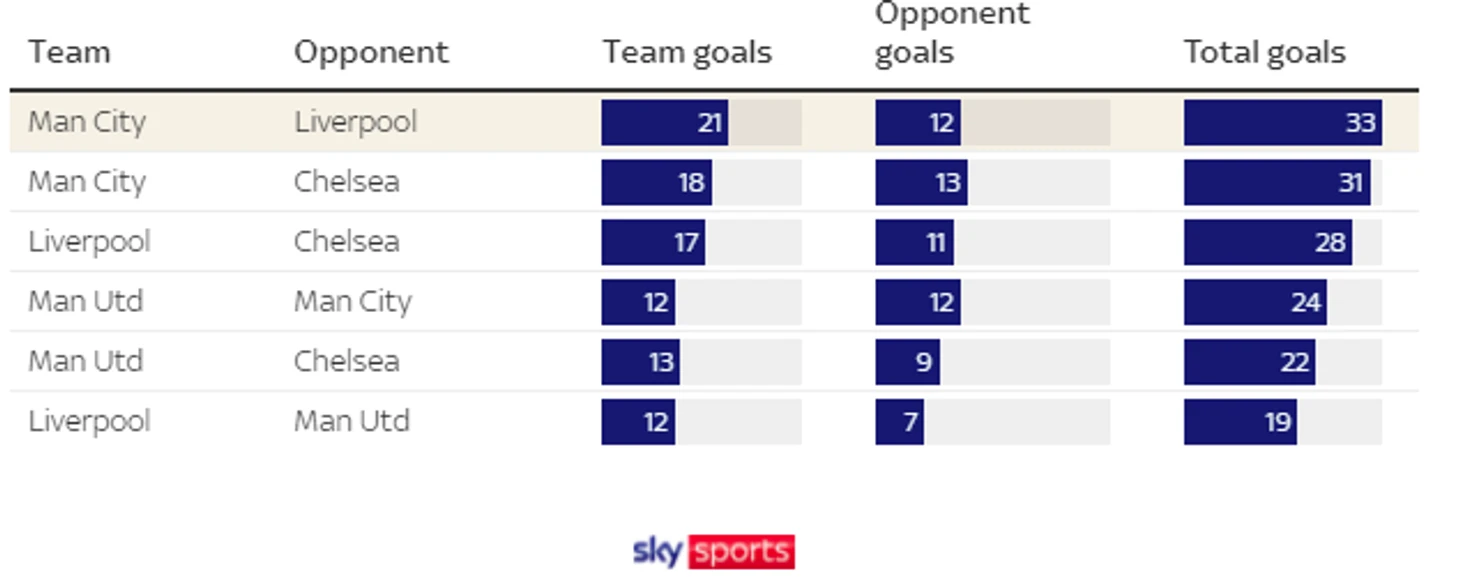Click the 22 total goals bar
1460x585 pixels.
coord(1249,361)
